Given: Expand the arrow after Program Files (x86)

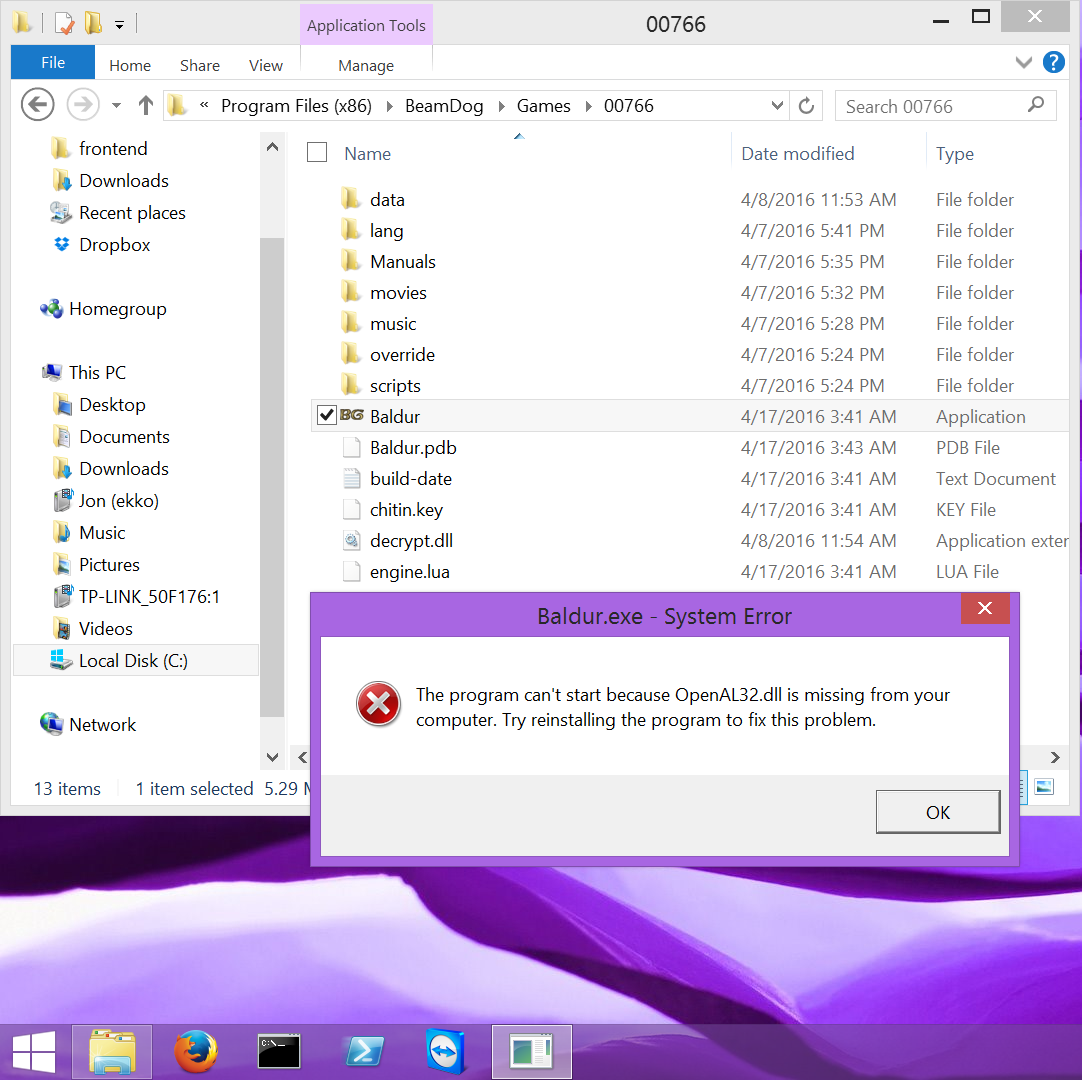Looking at the screenshot, I should click(389, 106).
